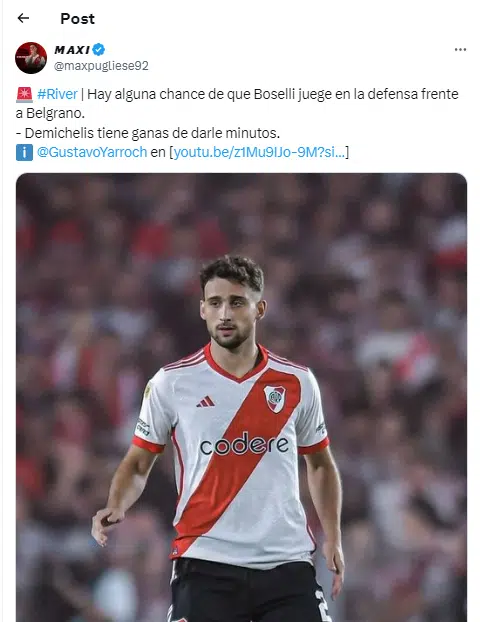Click the codere sponsor logo in the photo
This screenshot has height=622, width=480.
[244, 444]
